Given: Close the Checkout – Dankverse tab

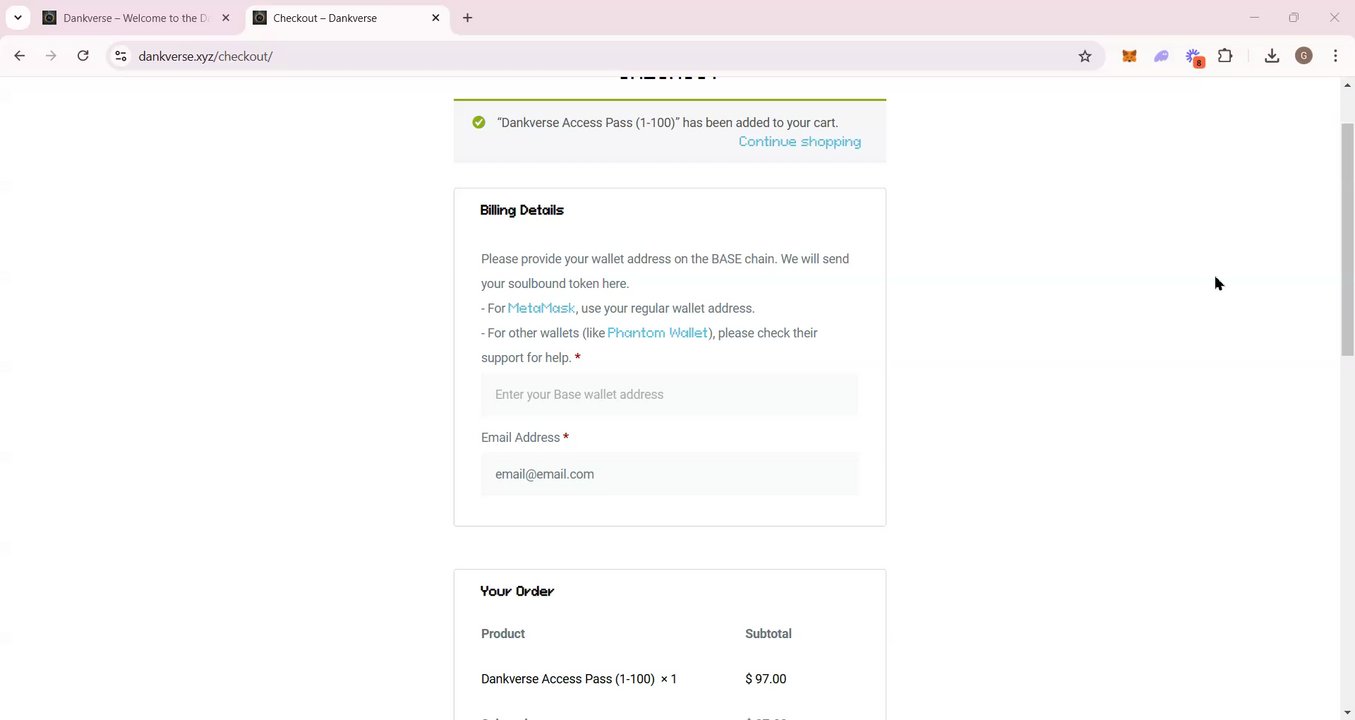Looking at the screenshot, I should tap(435, 18).
